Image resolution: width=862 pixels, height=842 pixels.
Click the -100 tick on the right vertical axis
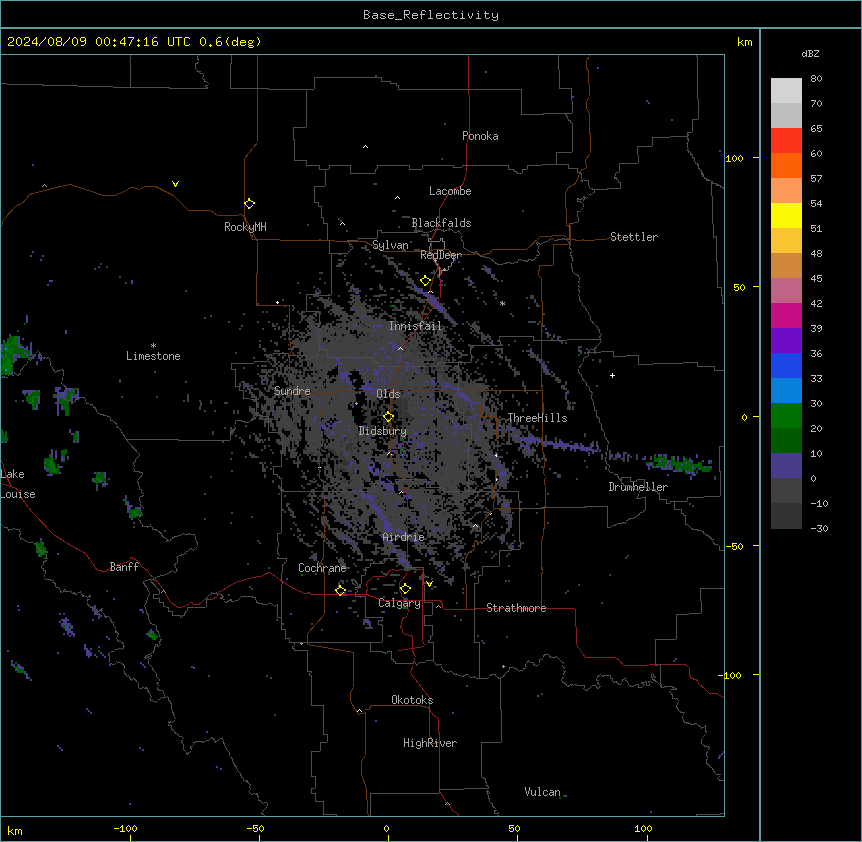(731, 675)
